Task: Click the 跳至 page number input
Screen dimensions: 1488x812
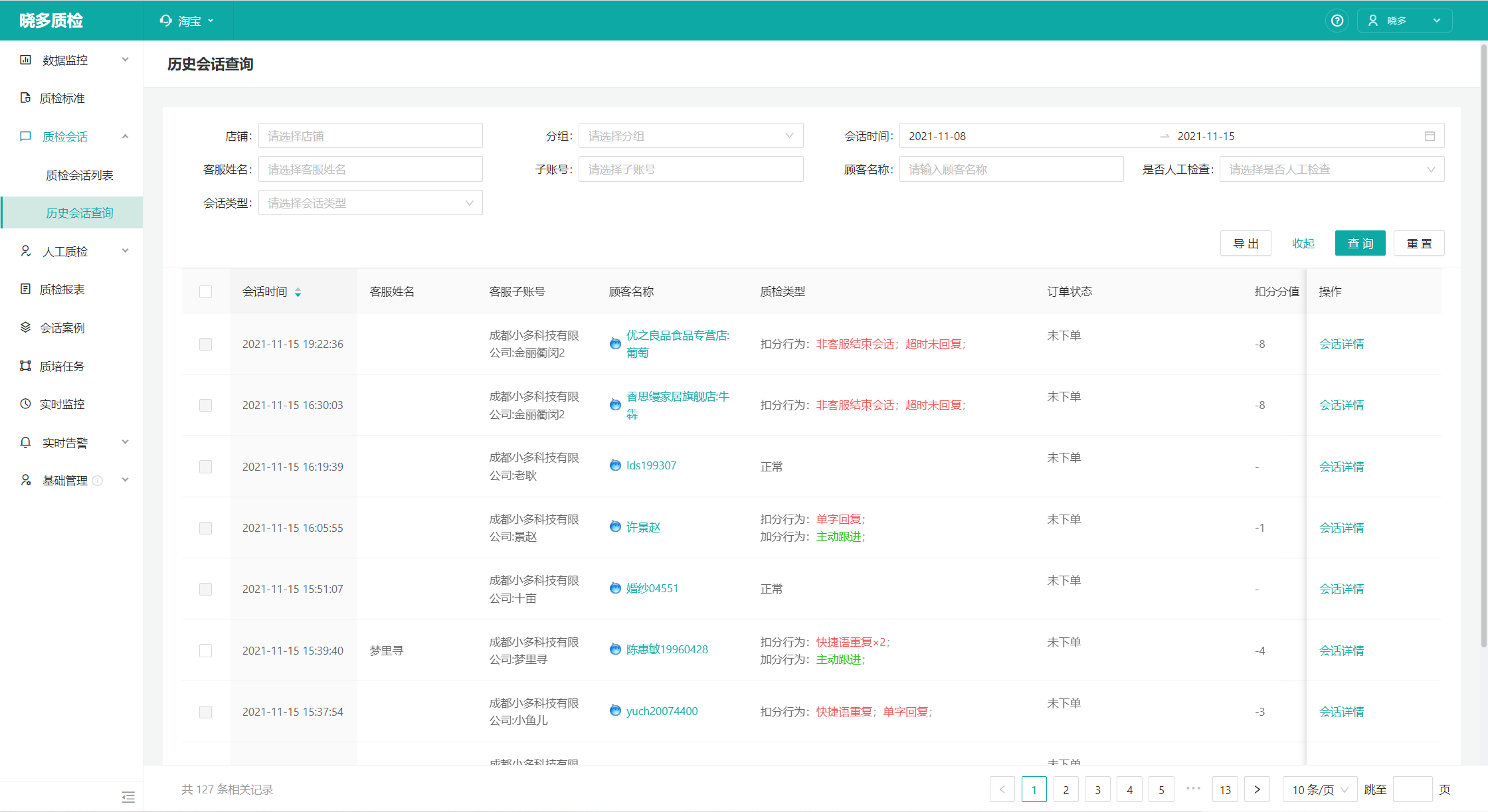Action: [1412, 789]
